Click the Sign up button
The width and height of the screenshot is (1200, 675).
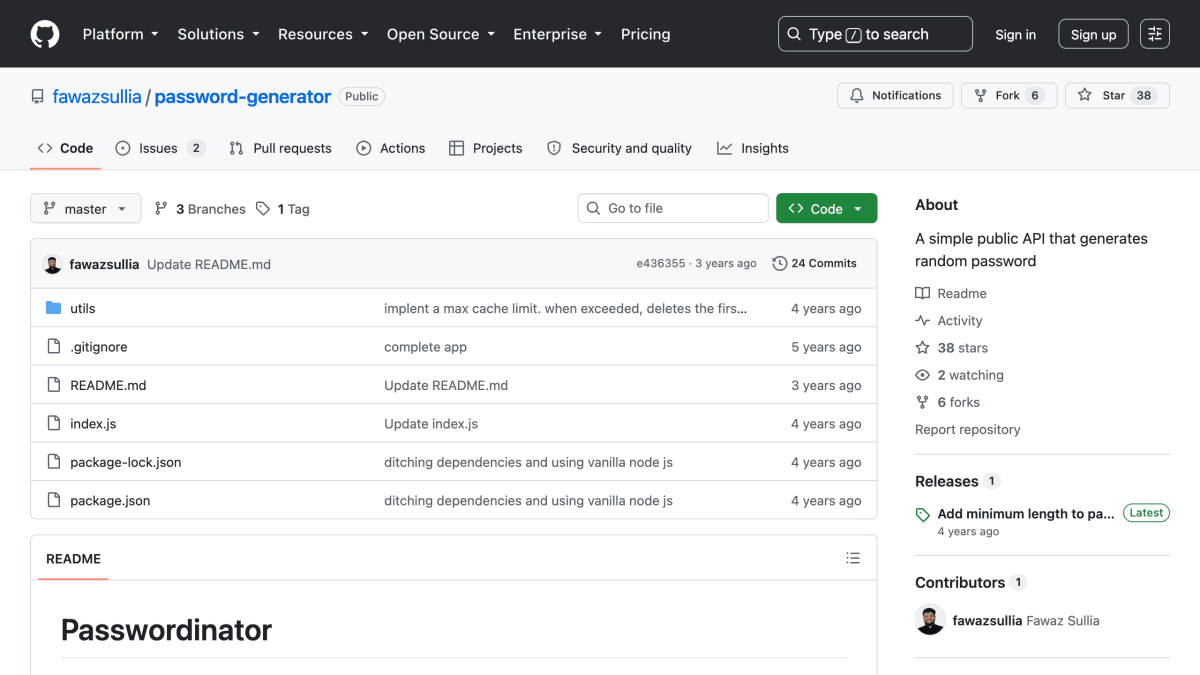click(1093, 34)
